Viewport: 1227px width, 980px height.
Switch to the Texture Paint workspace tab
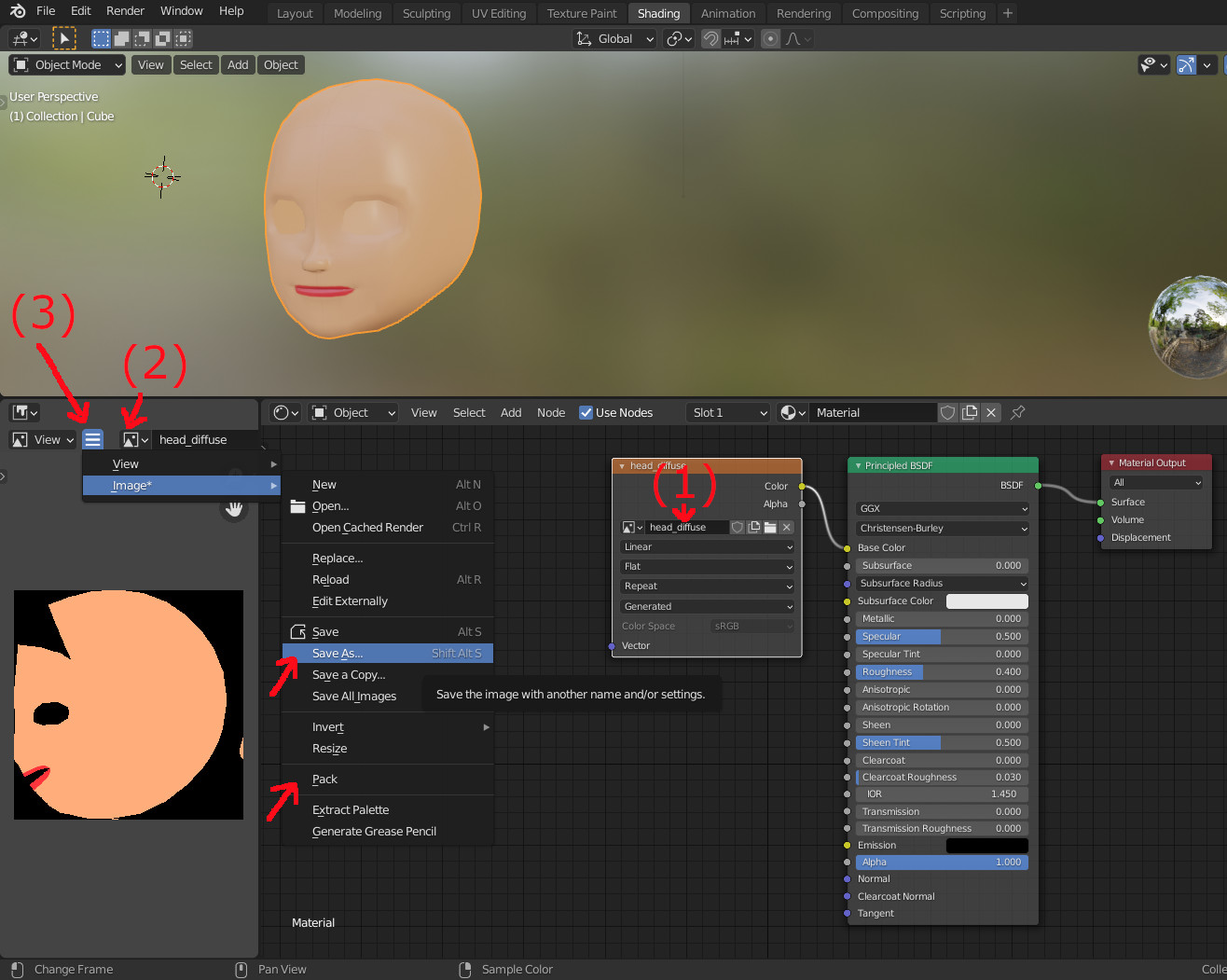pos(582,13)
